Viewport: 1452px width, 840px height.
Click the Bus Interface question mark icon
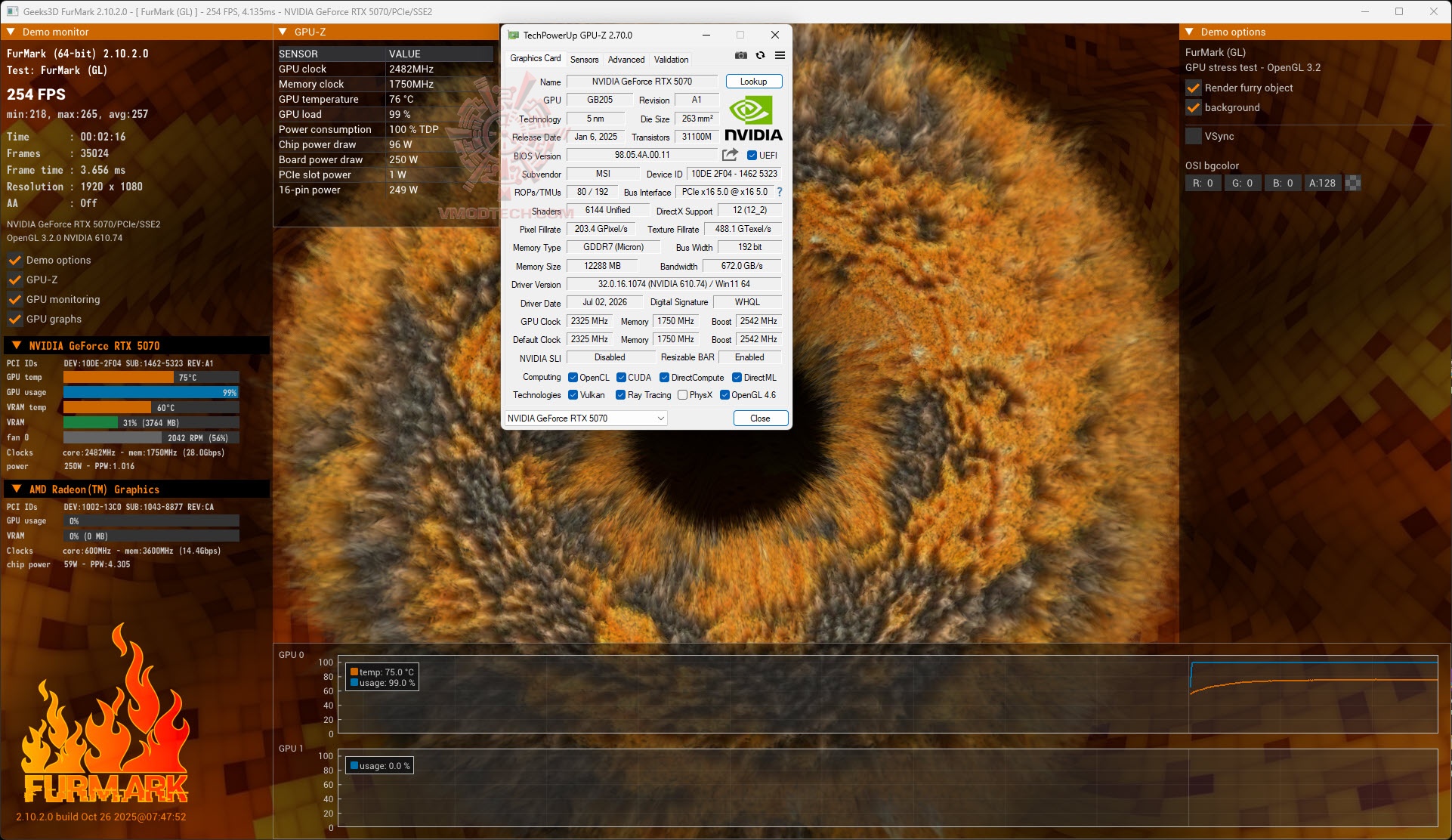[x=780, y=192]
